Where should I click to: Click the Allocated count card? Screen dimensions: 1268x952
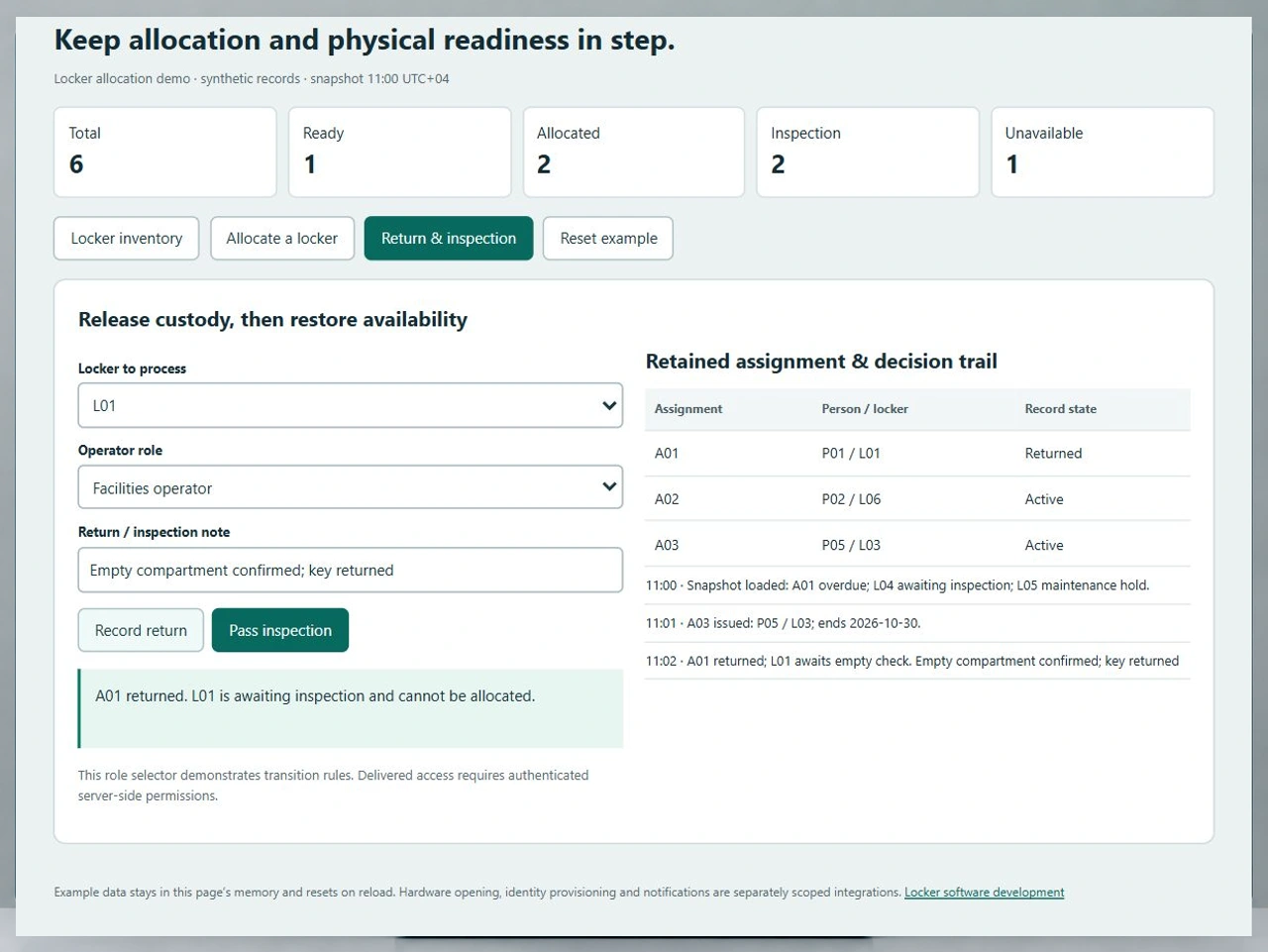click(634, 153)
